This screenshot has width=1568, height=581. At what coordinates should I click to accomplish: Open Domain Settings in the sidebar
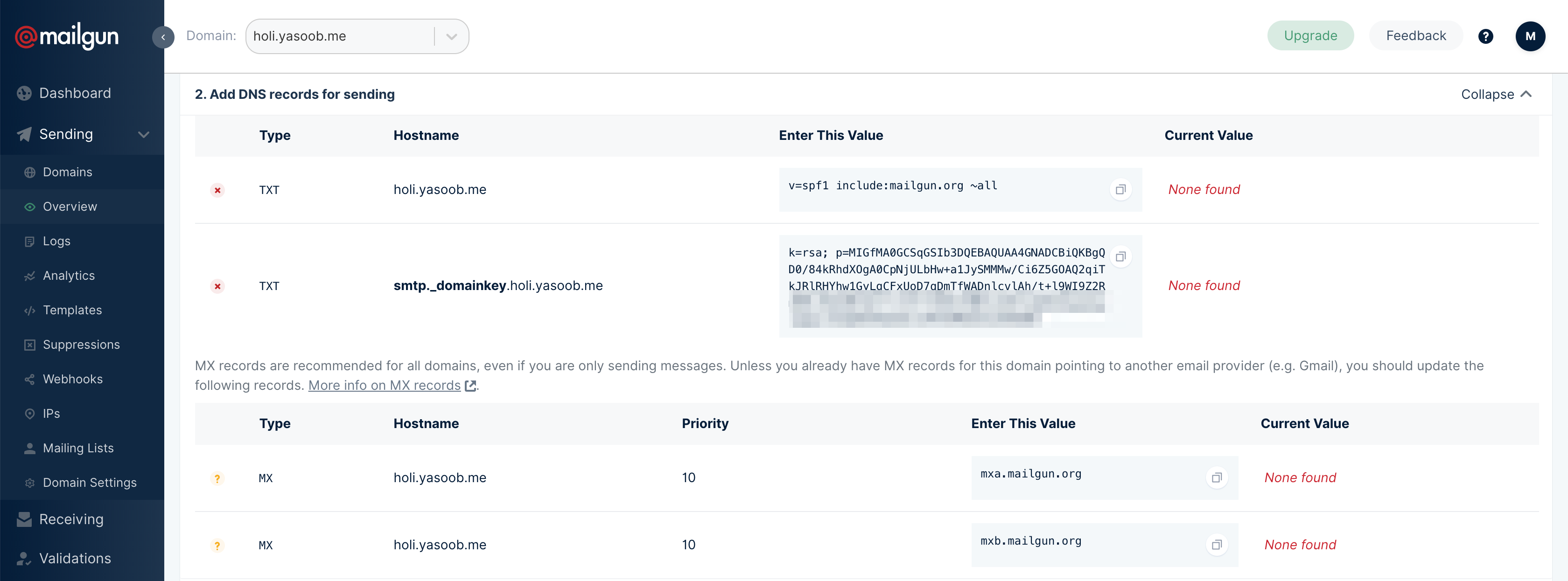(90, 483)
